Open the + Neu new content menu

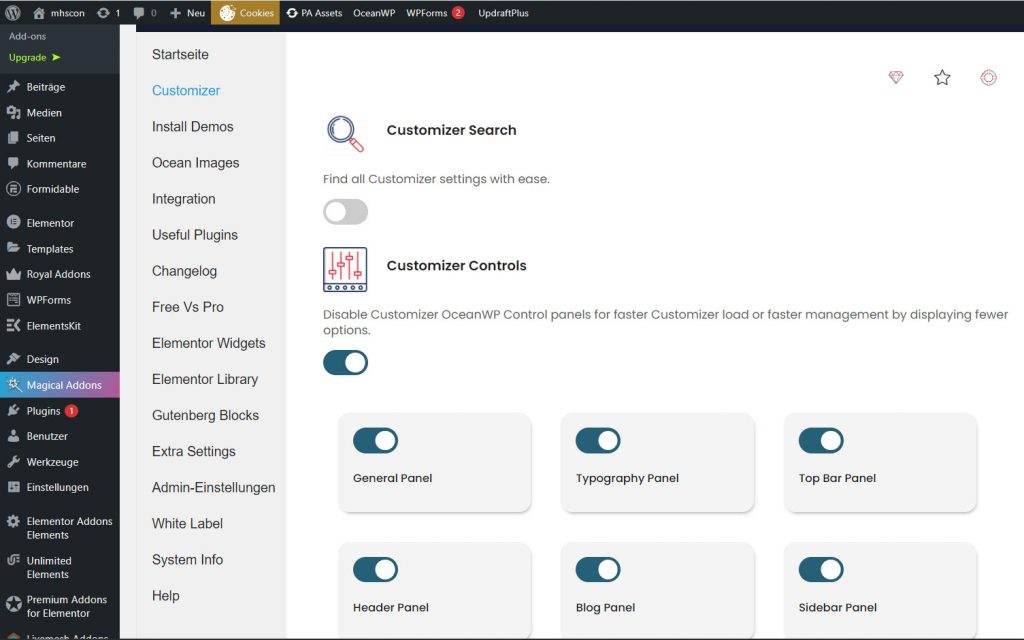[187, 13]
